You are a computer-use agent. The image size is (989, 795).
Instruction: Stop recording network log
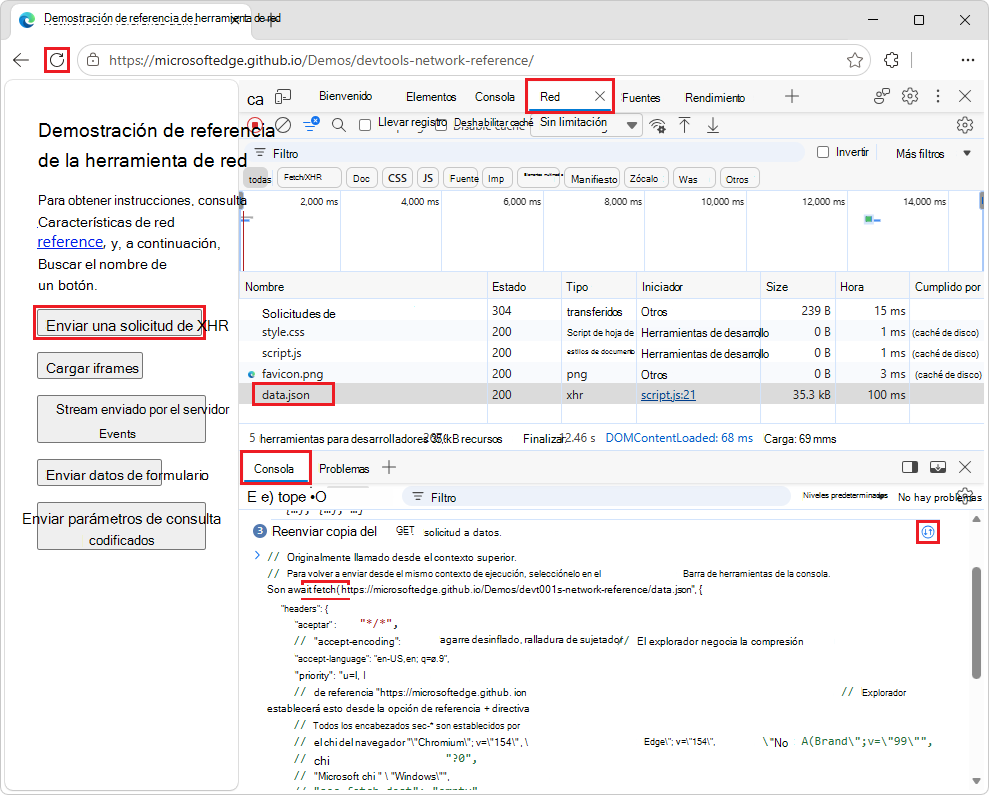(x=255, y=125)
